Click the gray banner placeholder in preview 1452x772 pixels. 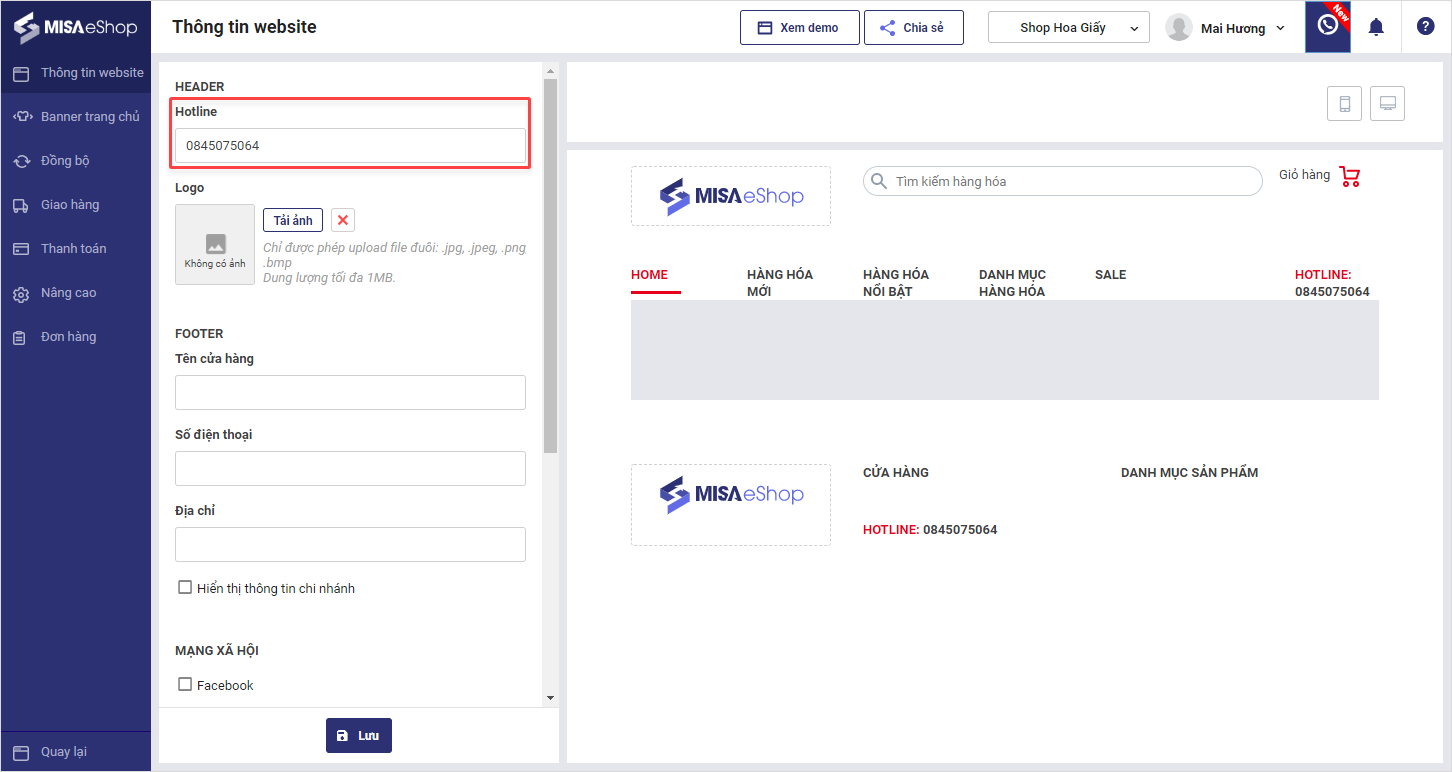[x=1005, y=350]
